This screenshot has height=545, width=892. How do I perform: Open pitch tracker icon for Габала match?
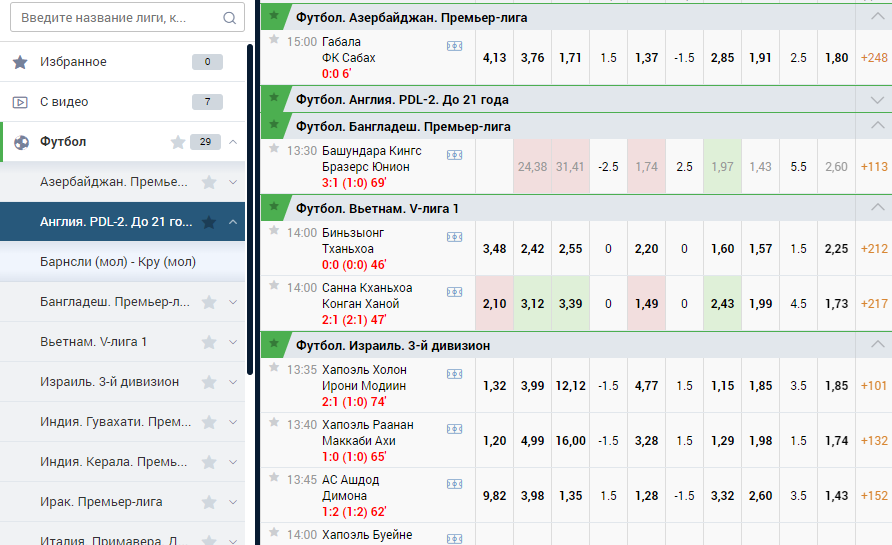click(x=455, y=46)
